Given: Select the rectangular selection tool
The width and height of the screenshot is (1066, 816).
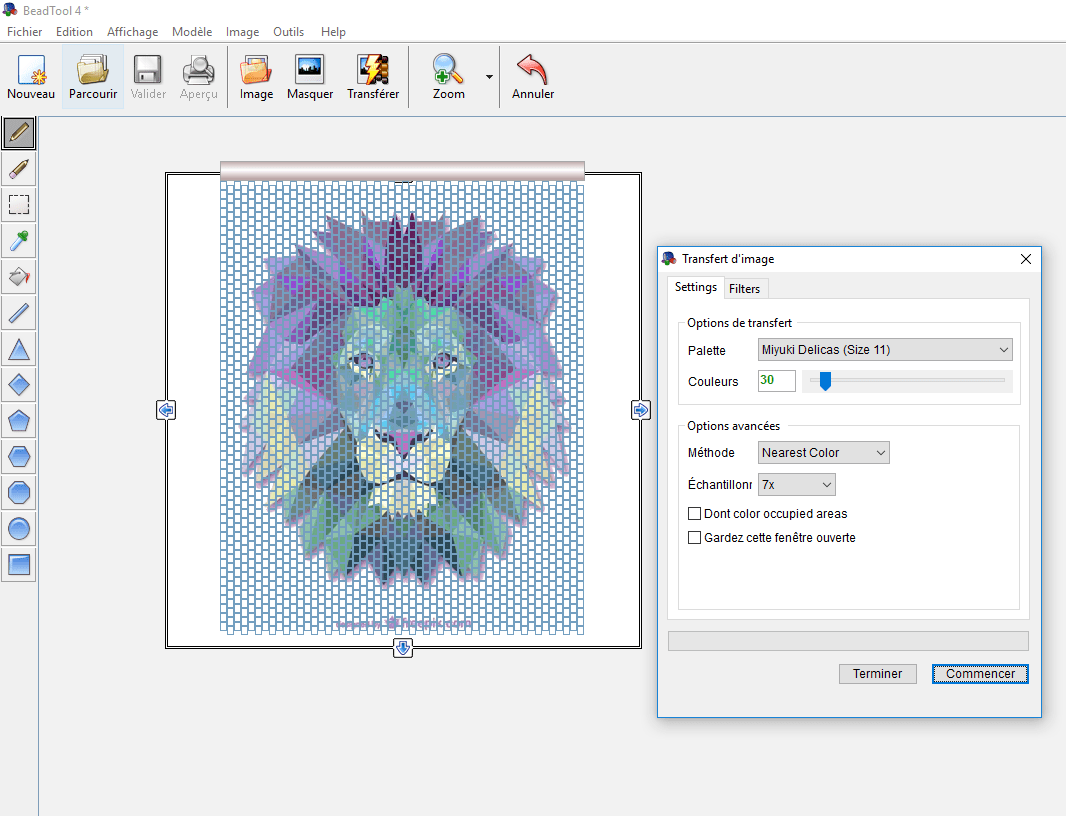Looking at the screenshot, I should pos(19,204).
